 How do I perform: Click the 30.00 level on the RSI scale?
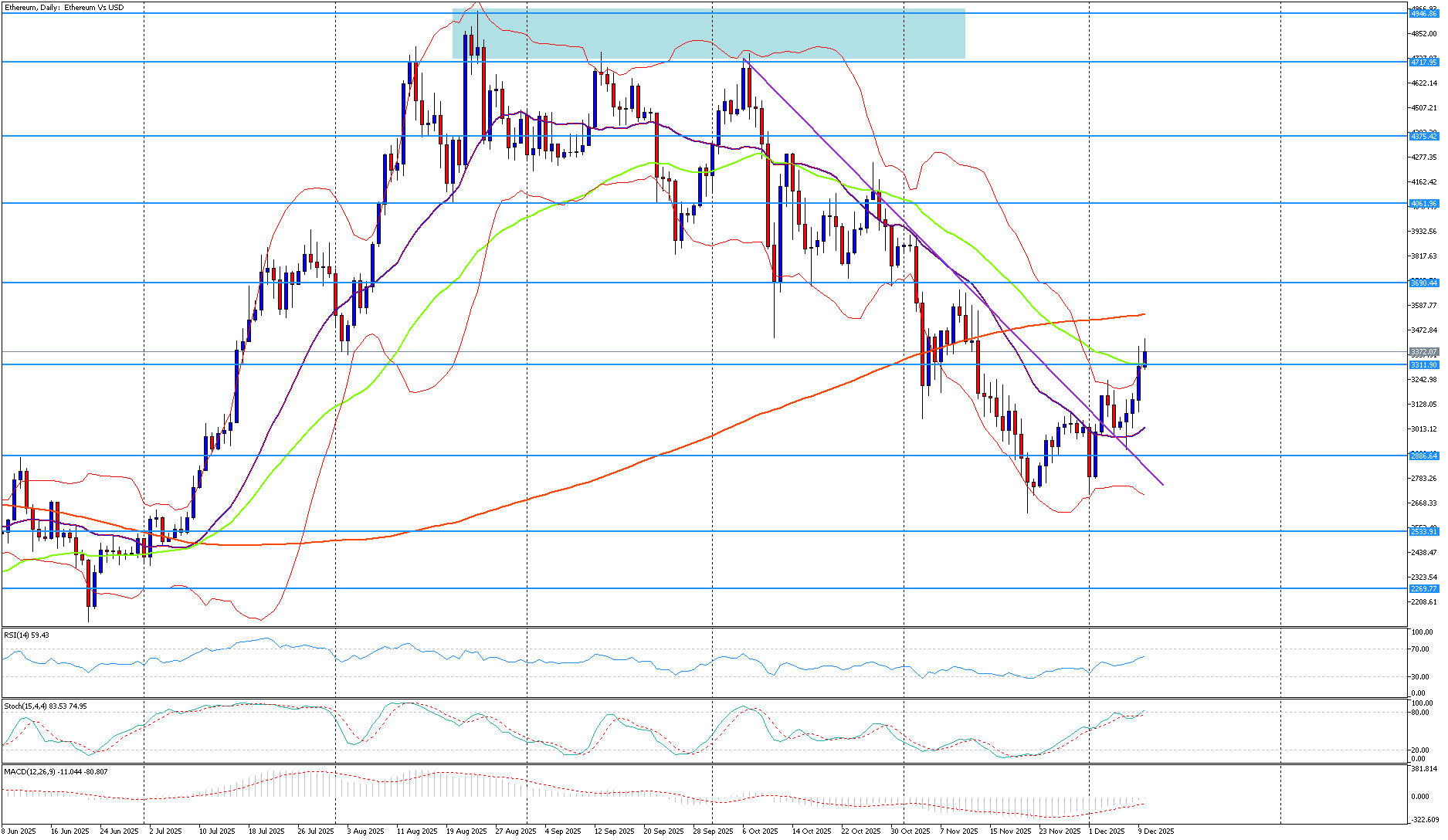1422,677
